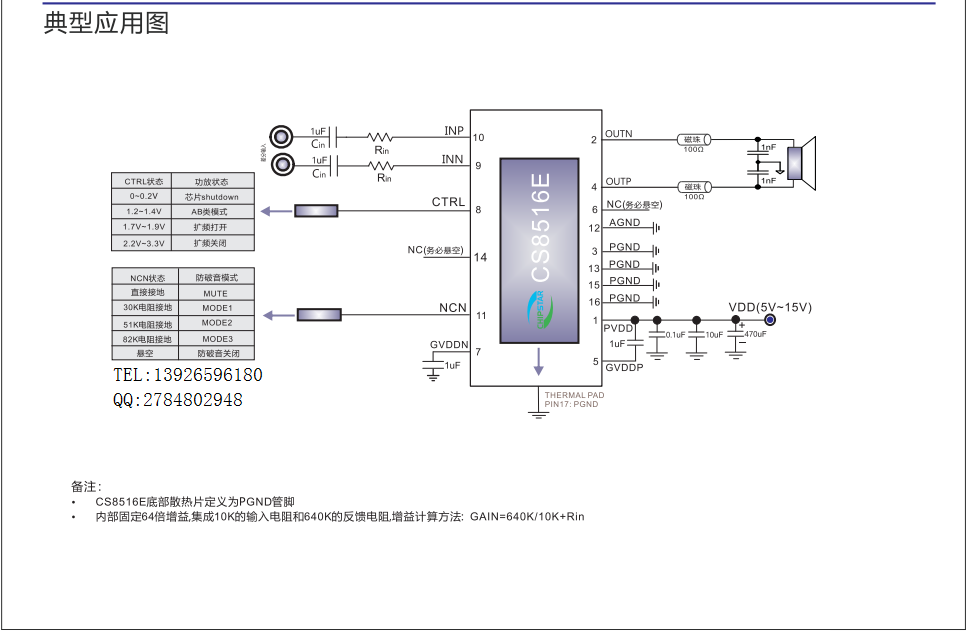Click the 51K电阻接地 cell
Screen dimensions: 967x631
click(147, 324)
